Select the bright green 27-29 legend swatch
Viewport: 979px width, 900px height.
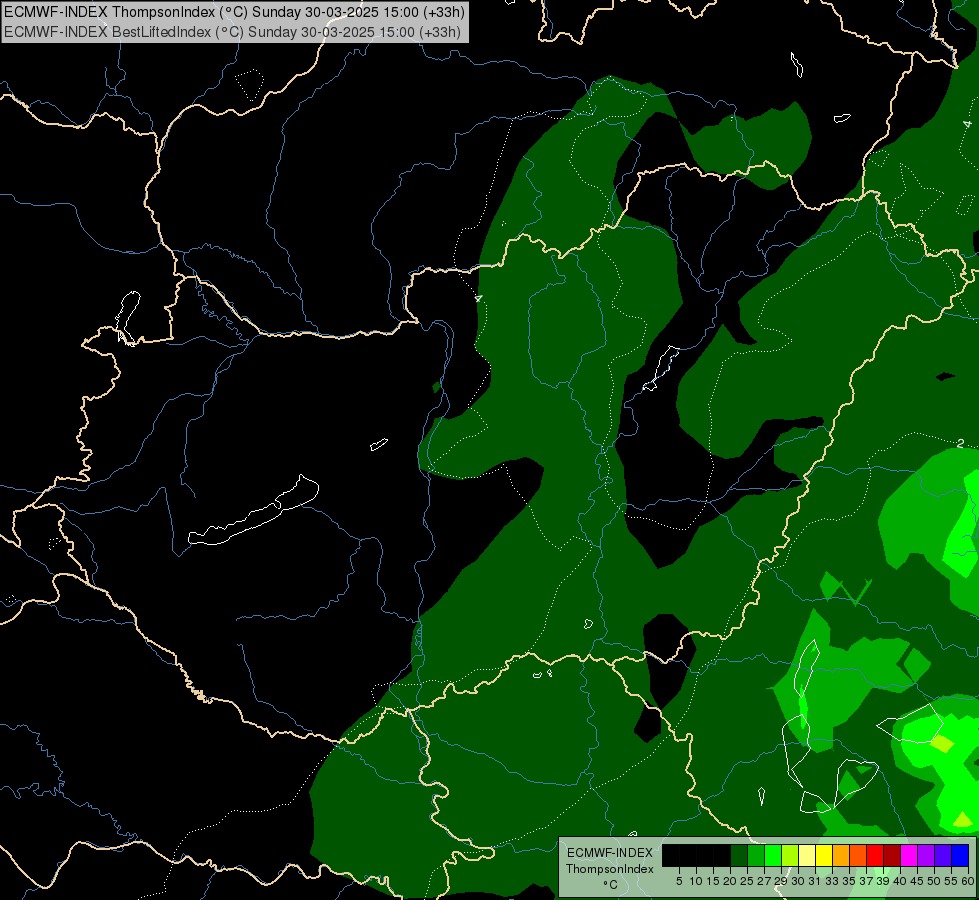click(773, 855)
